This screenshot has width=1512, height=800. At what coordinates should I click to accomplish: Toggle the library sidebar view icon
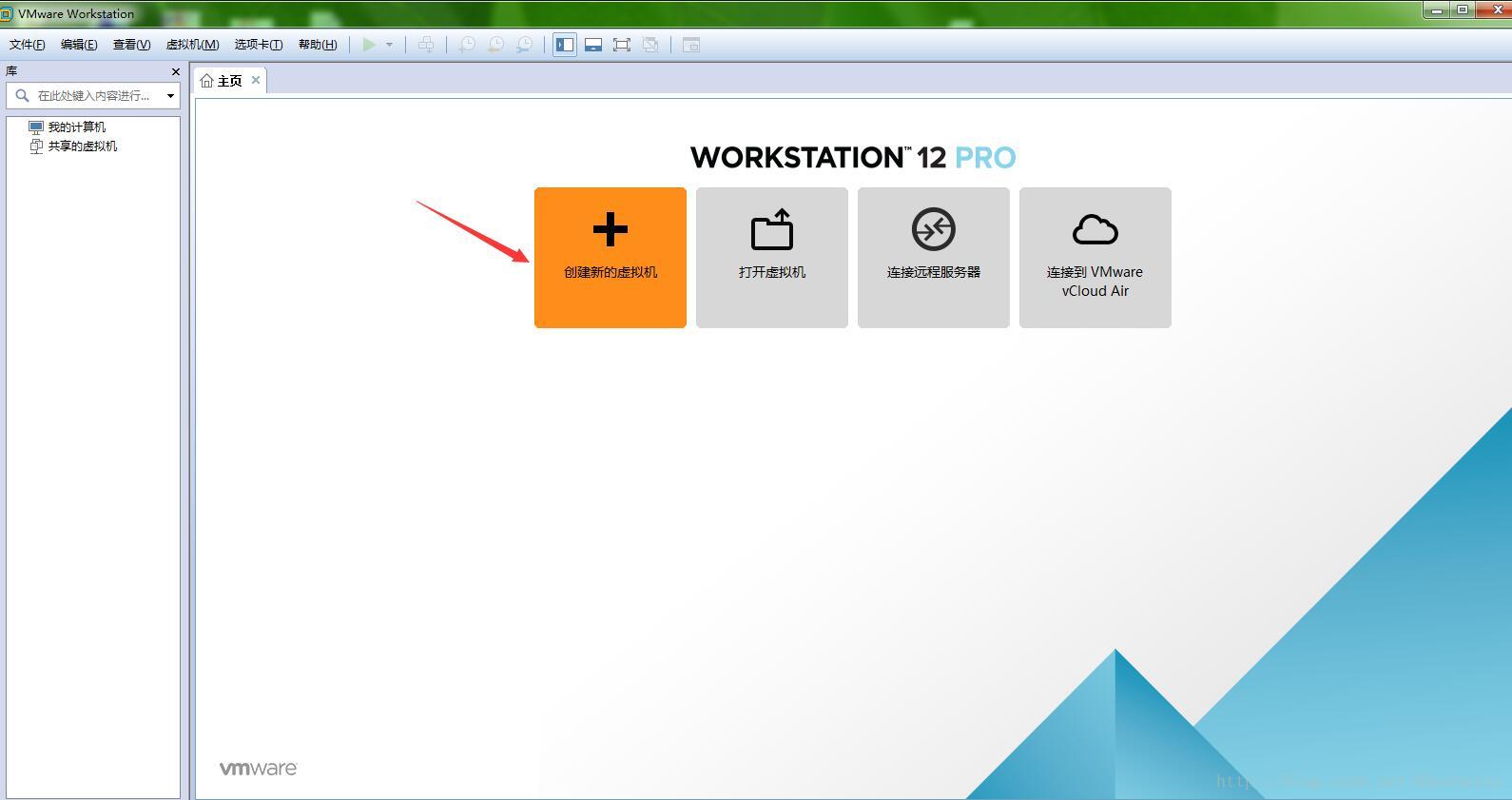tap(565, 45)
